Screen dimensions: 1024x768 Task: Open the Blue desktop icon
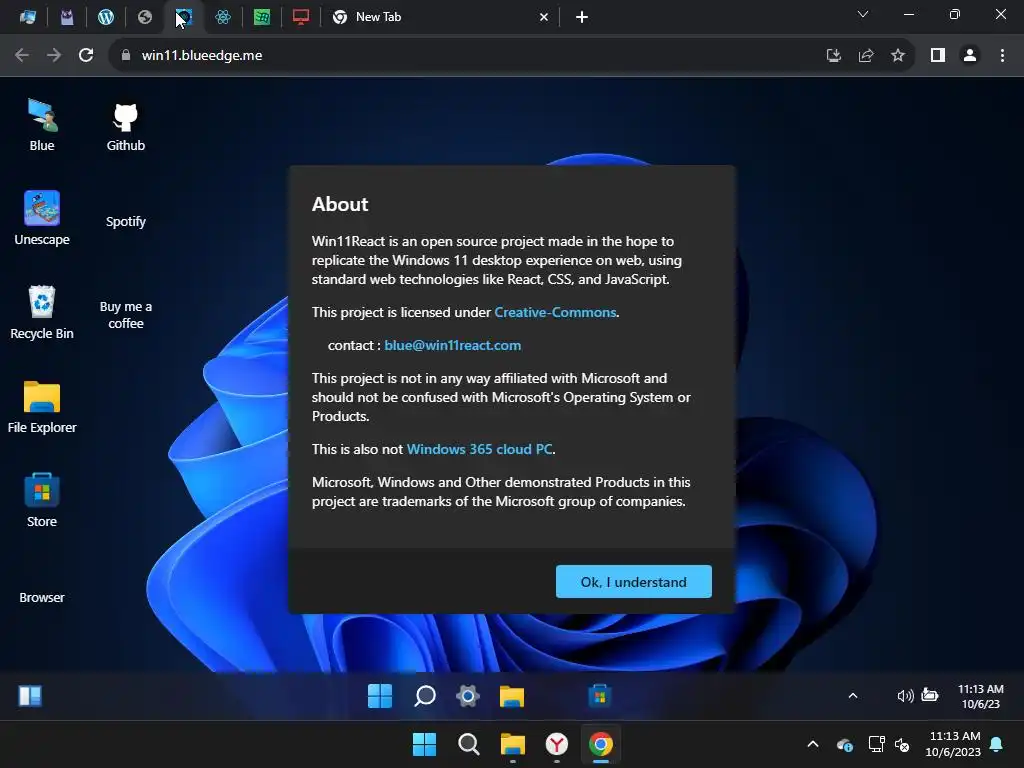42,125
